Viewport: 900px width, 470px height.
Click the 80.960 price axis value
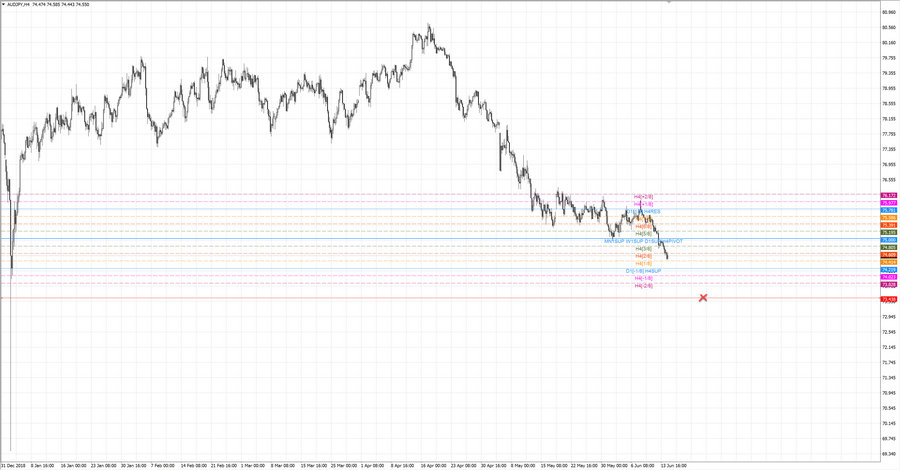[889, 12]
